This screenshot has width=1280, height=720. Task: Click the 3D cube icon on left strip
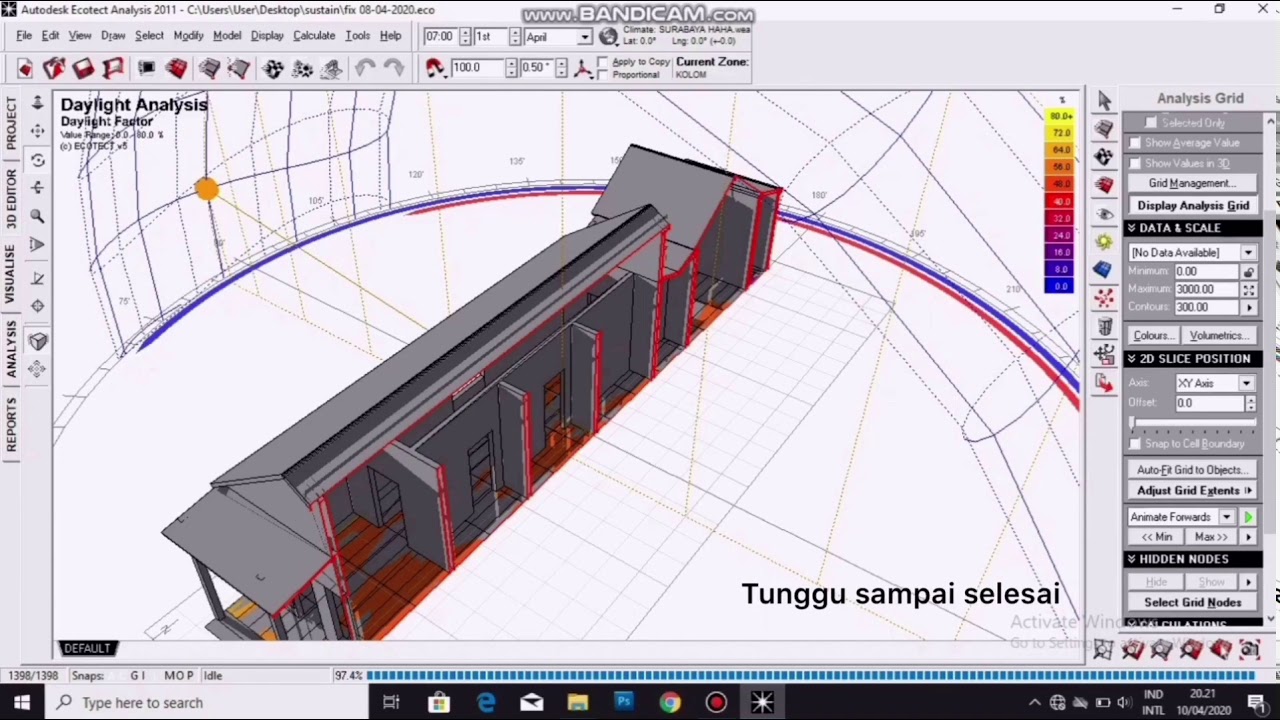pyautogui.click(x=37, y=341)
